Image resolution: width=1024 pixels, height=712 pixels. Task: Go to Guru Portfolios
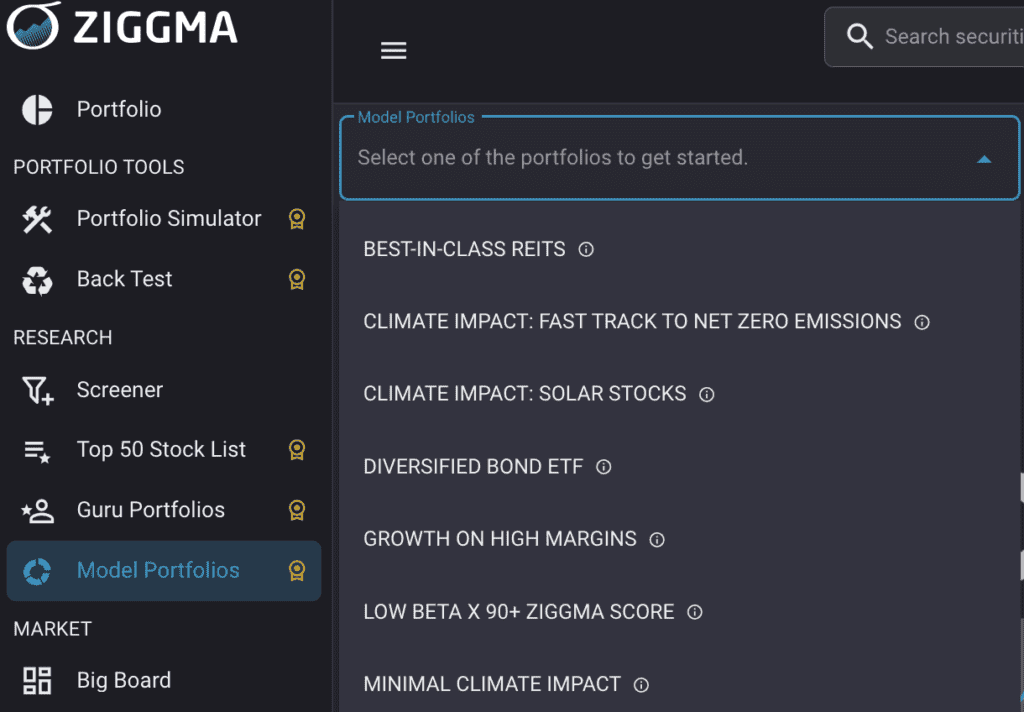click(x=164, y=510)
